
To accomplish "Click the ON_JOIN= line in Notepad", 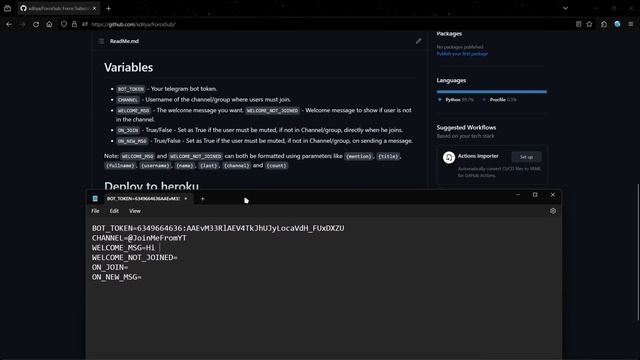I will click(110, 267).
